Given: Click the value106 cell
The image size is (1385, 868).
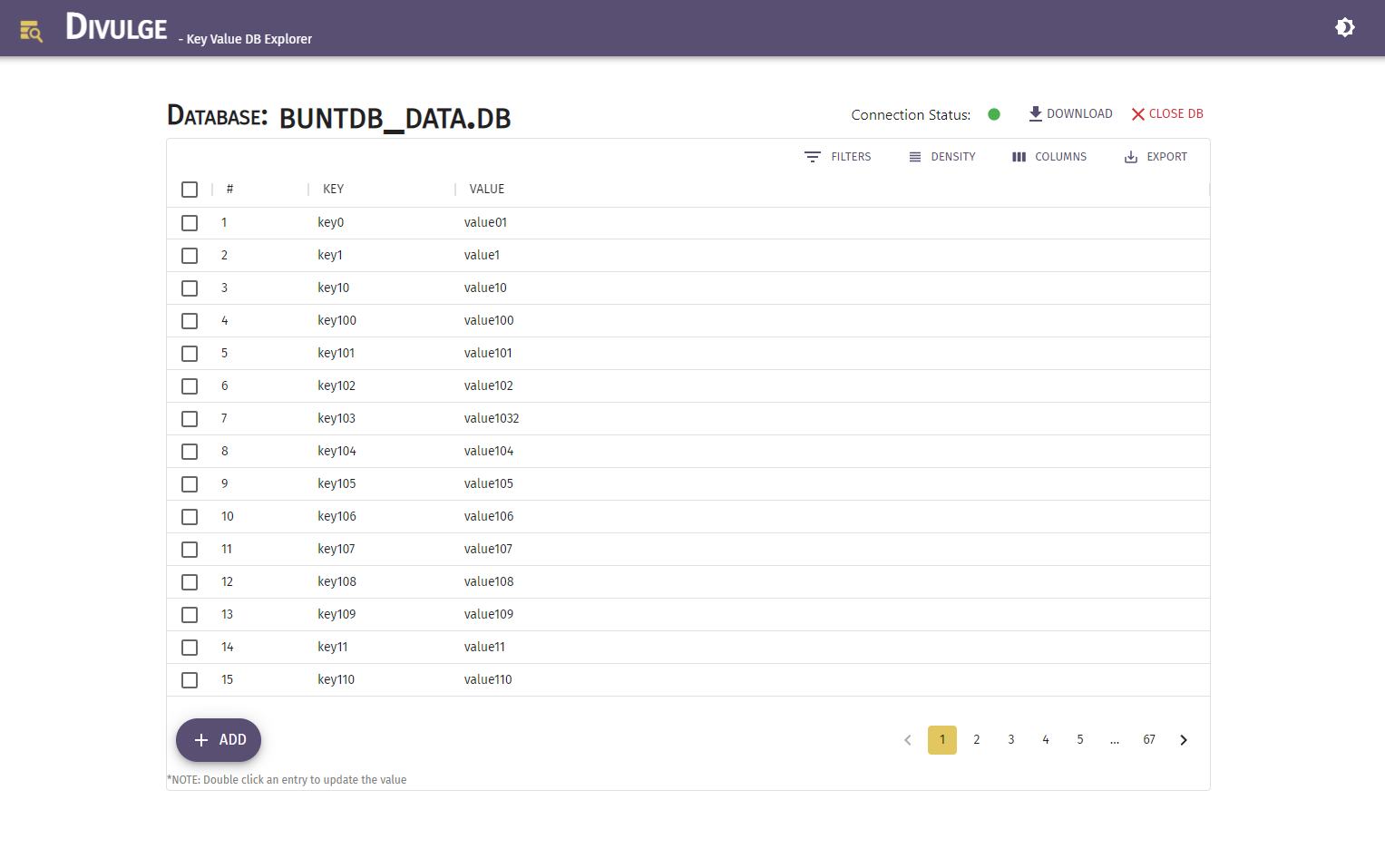Looking at the screenshot, I should coord(489,517).
